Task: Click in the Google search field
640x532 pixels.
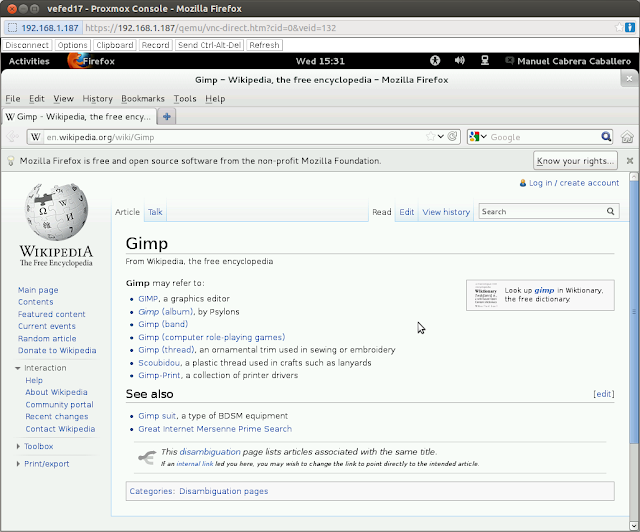Action: [x=544, y=137]
